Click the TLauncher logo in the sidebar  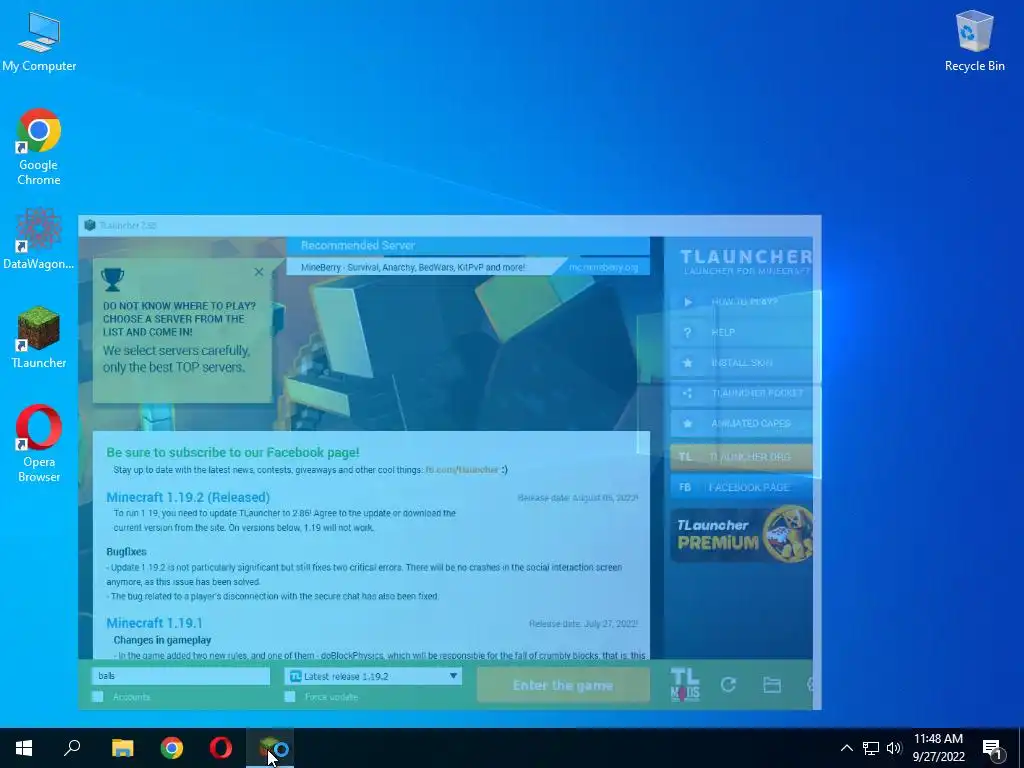[746, 261]
